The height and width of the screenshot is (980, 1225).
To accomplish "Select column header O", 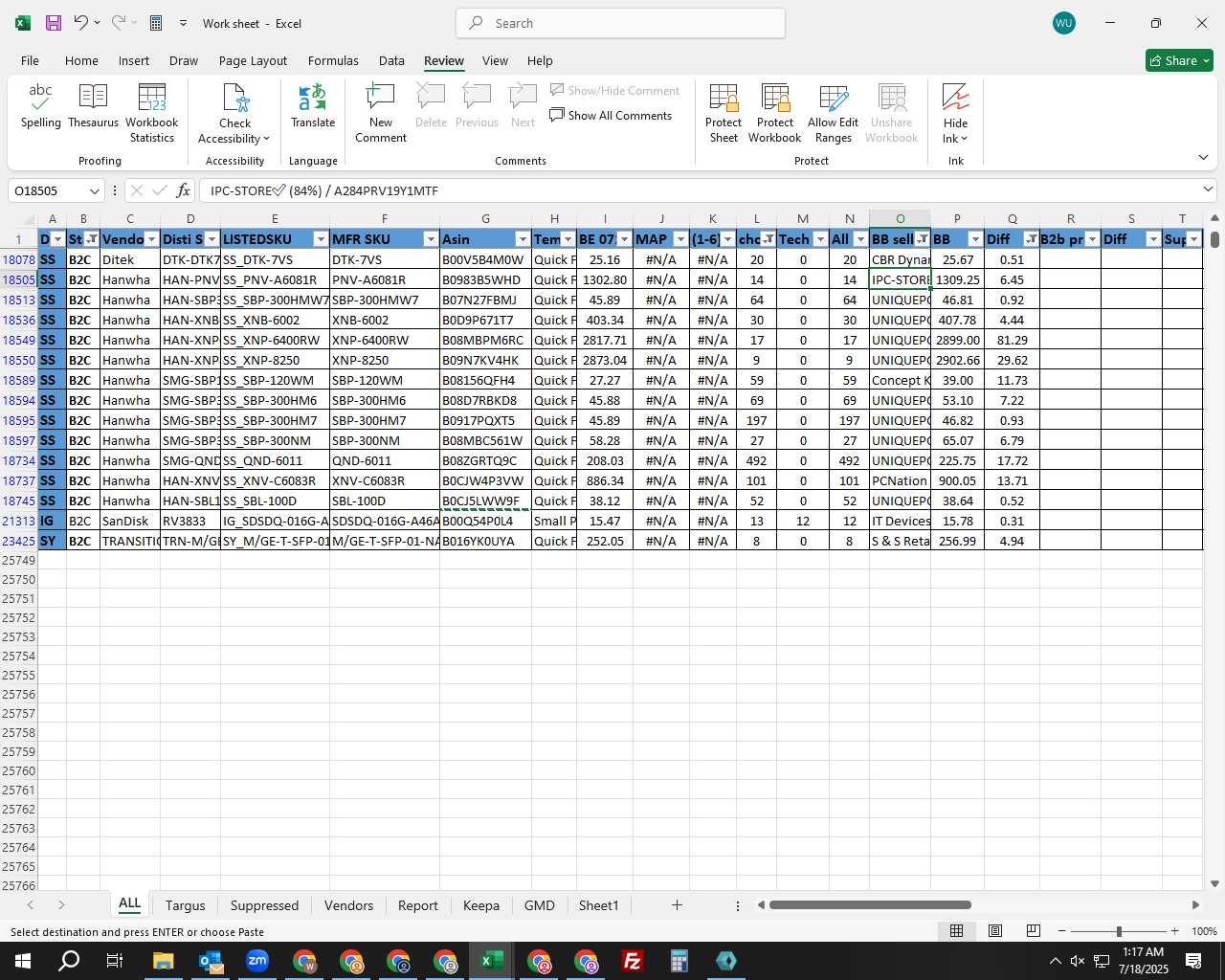I will pyautogui.click(x=900, y=219).
